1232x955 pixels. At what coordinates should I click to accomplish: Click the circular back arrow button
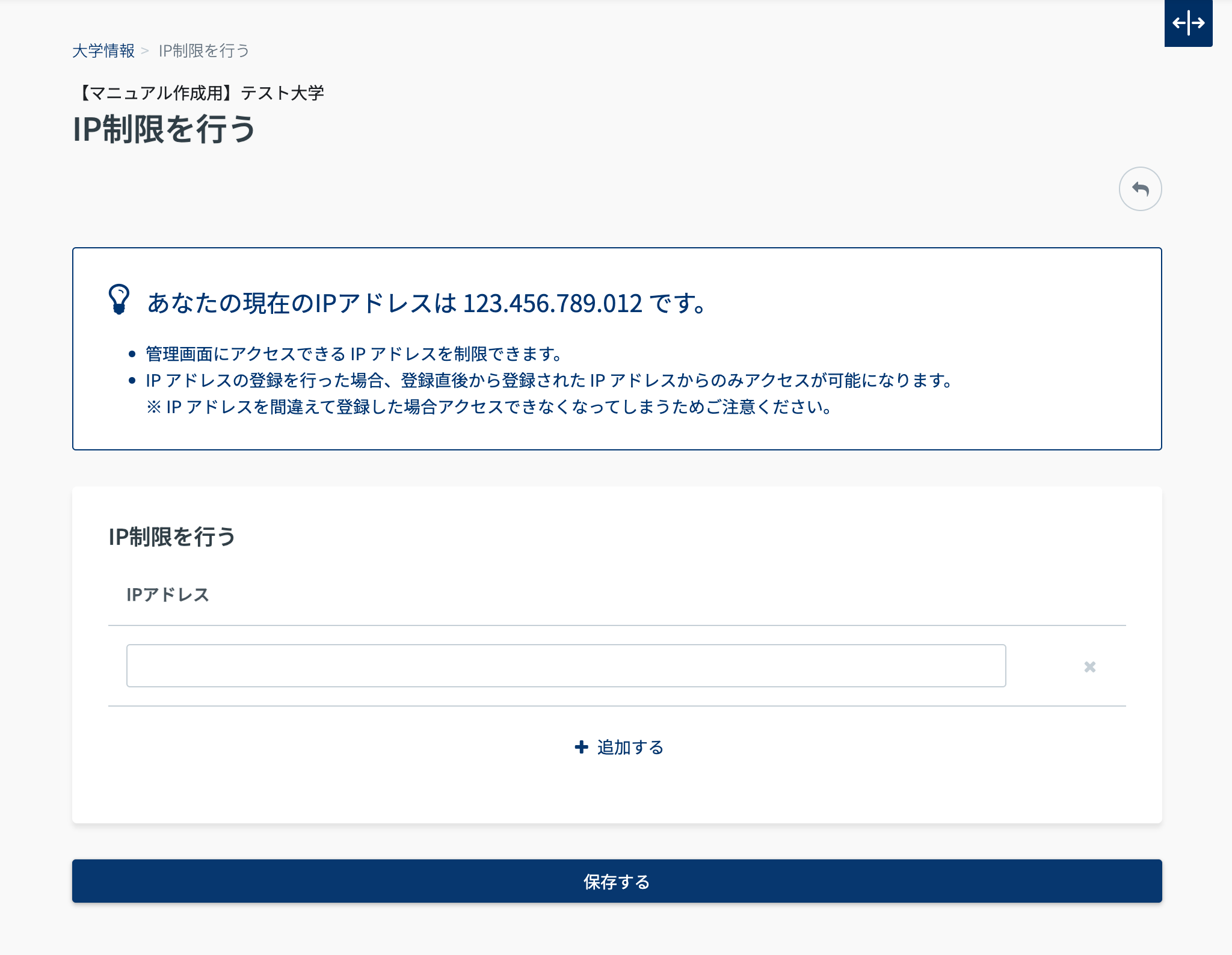click(x=1140, y=189)
